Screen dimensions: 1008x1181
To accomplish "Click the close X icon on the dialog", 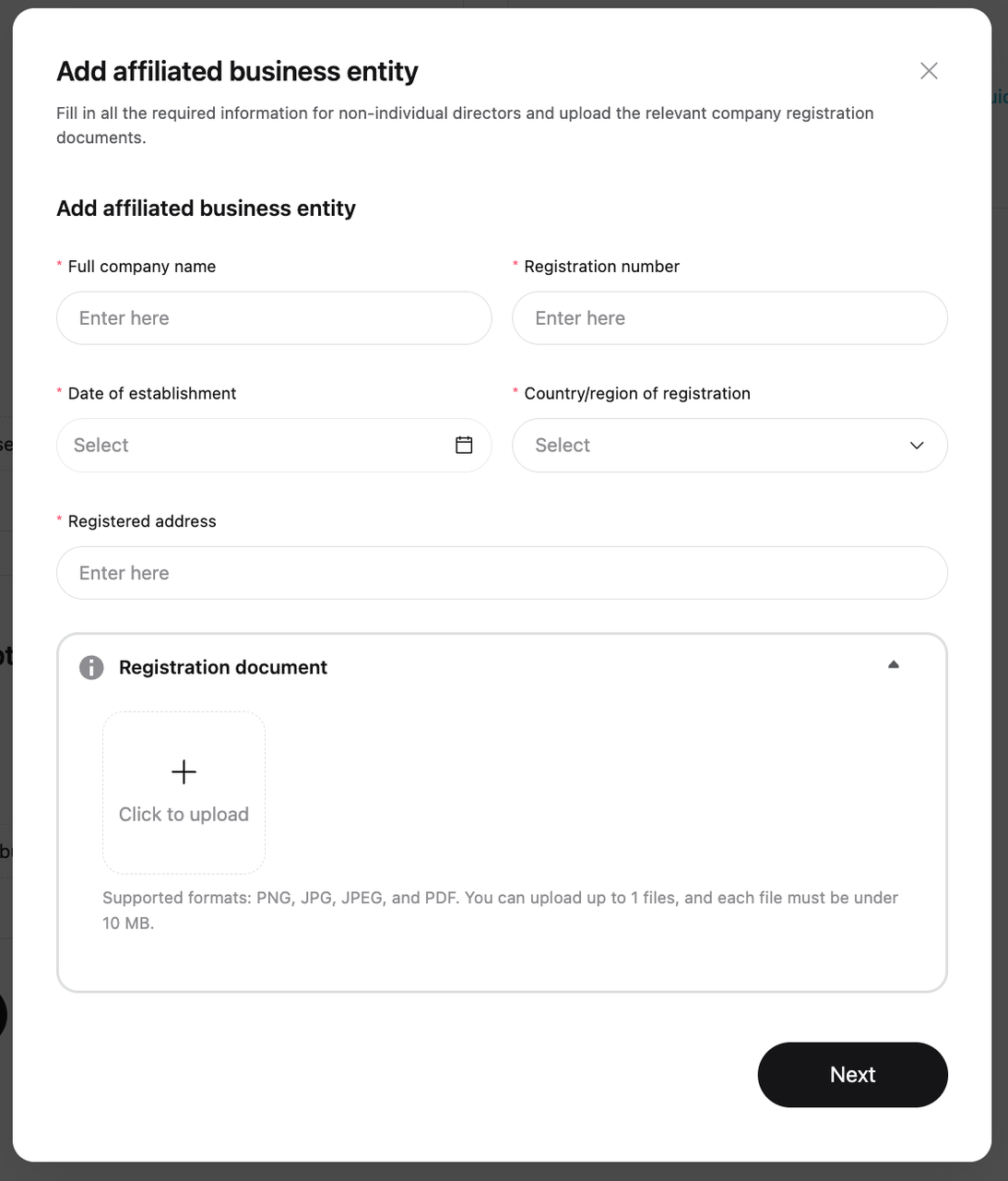I will (x=929, y=70).
